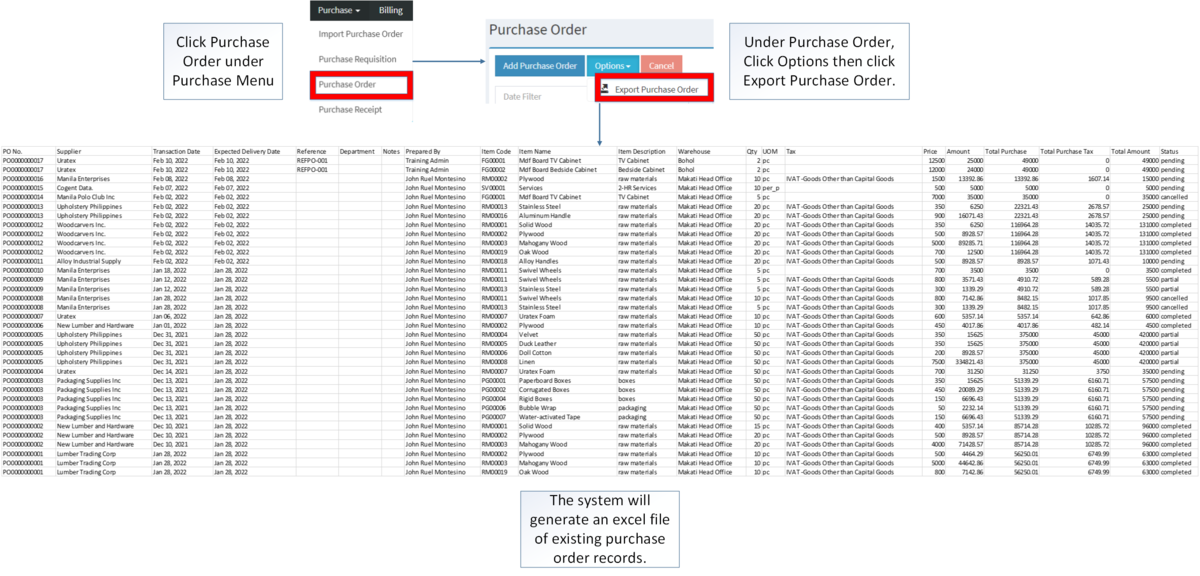Select Purchase Requisition menu entry
Screen dimensions: 1200x576
(358, 57)
